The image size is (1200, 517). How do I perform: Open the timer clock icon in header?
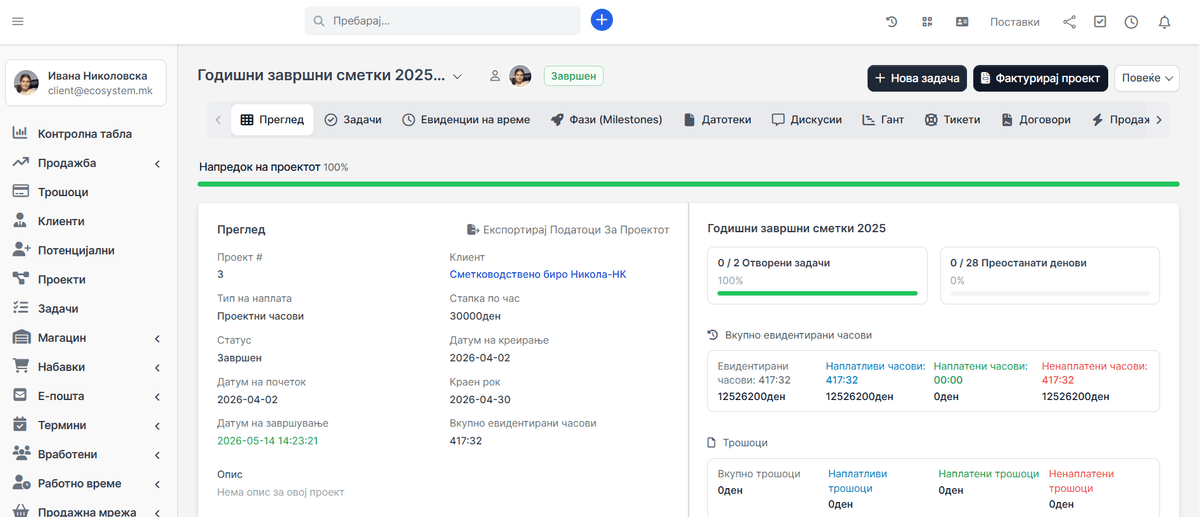(1131, 22)
